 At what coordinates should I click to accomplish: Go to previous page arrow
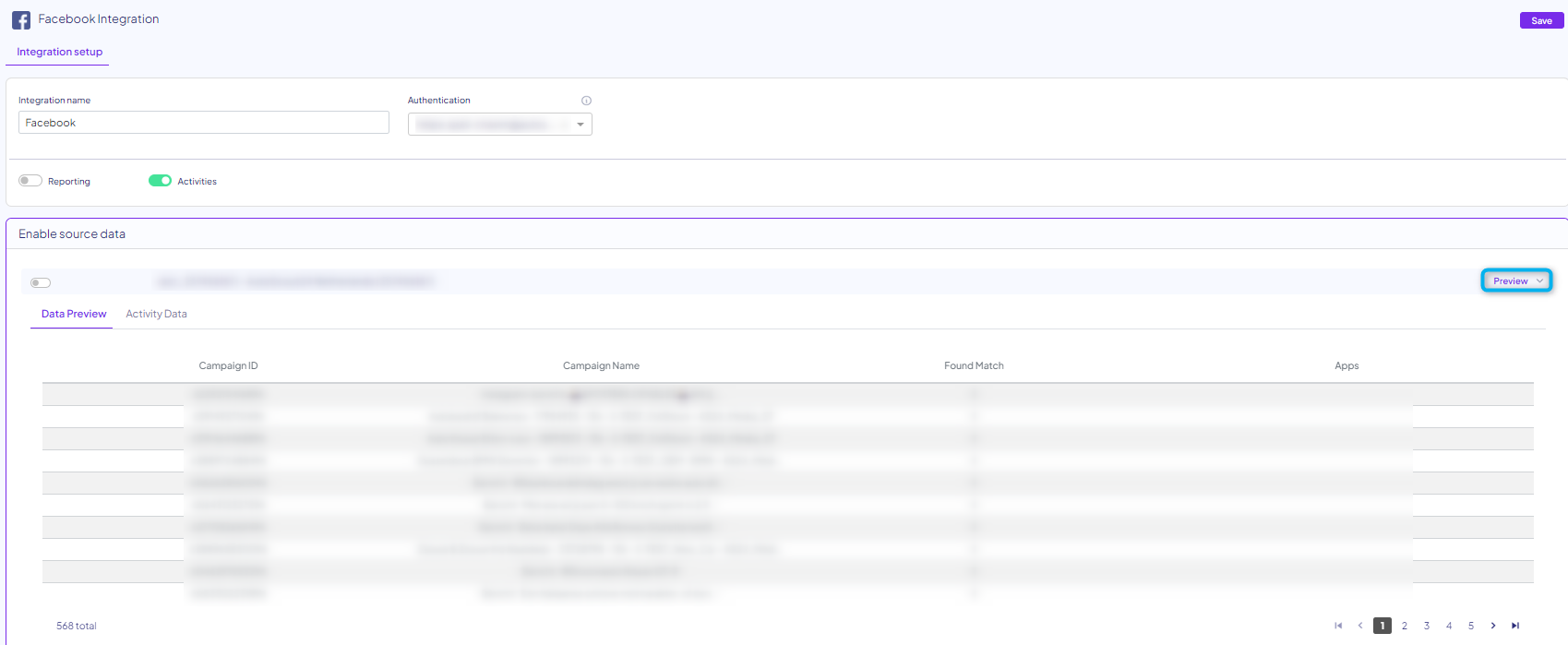[x=1360, y=626]
